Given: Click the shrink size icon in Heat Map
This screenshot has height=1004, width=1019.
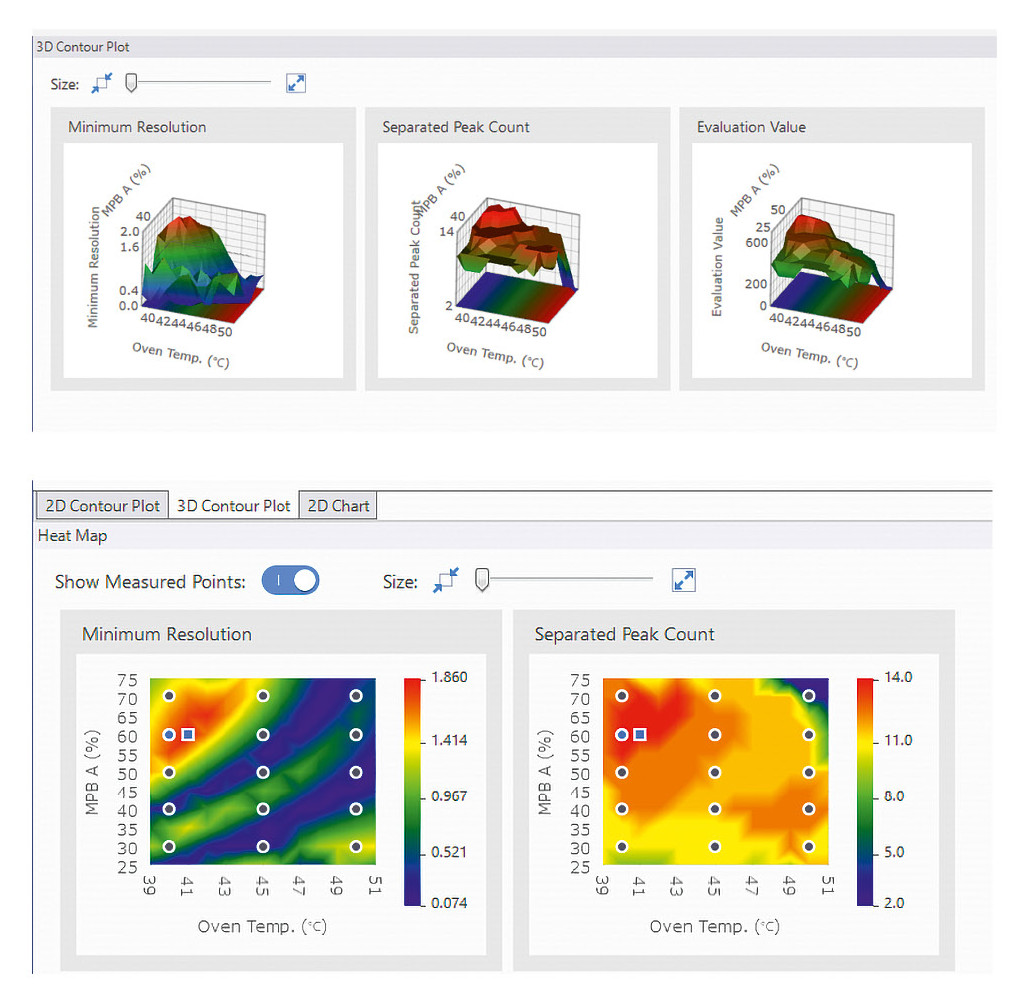Looking at the screenshot, I should tap(446, 580).
